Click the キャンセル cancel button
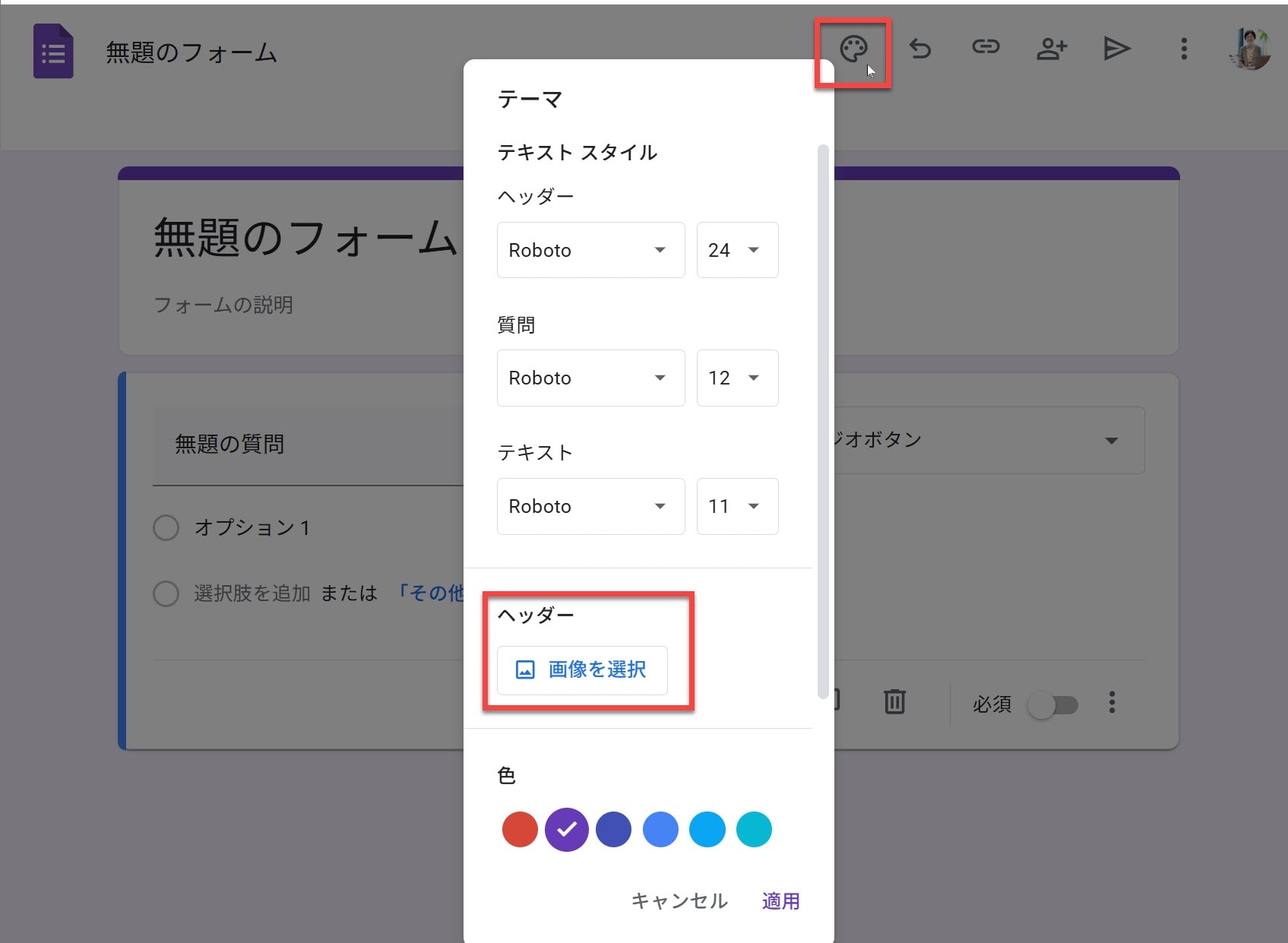Image resolution: width=1288 pixels, height=943 pixels. point(679,901)
